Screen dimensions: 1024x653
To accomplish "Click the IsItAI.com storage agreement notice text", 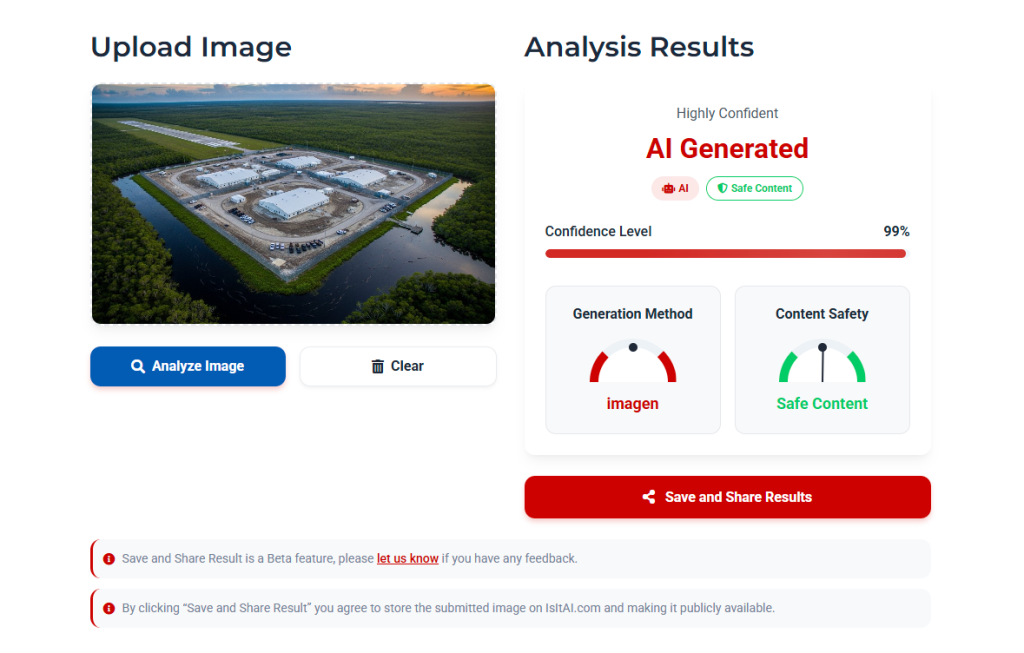I will 448,608.
